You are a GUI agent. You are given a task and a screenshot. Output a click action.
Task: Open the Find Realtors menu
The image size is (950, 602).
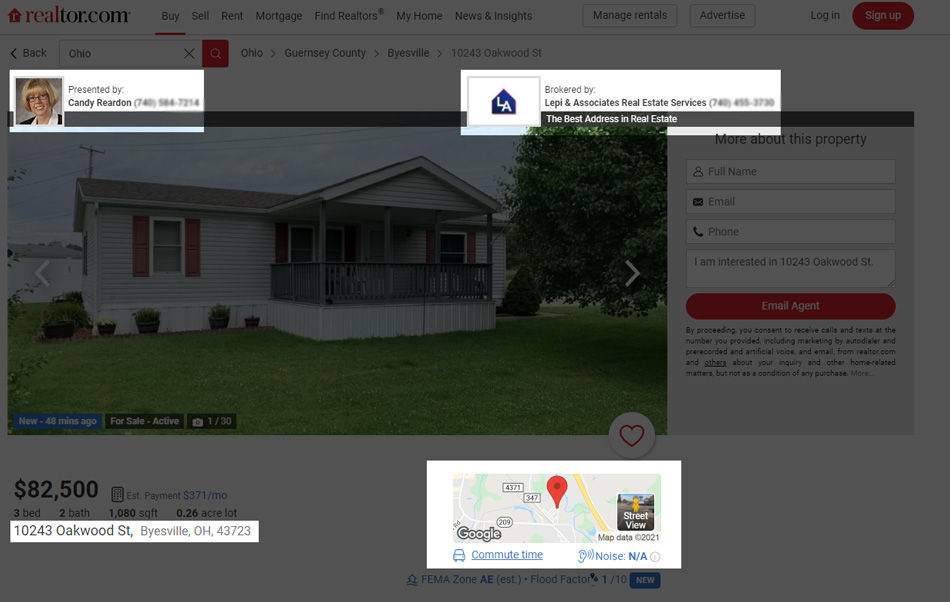tap(349, 16)
